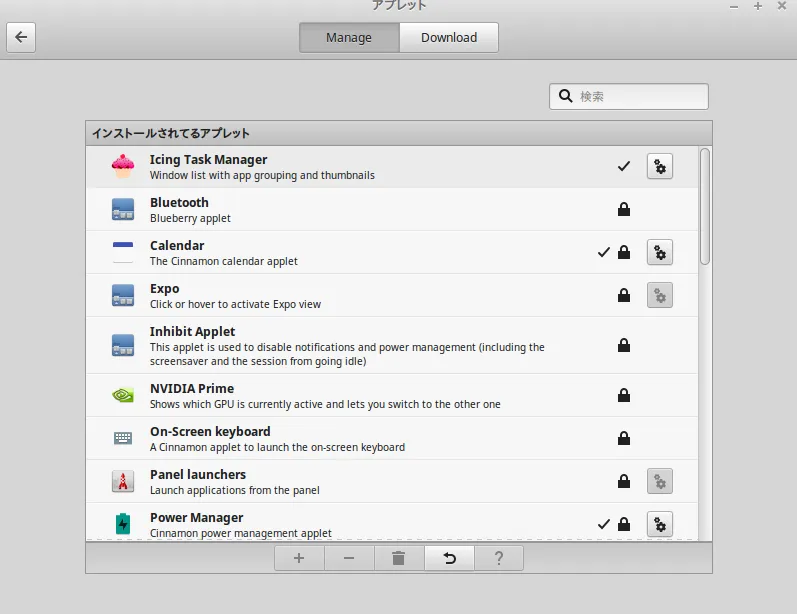Click 'The Cinnamon calendar applet' text
The image size is (797, 614).
click(224, 261)
